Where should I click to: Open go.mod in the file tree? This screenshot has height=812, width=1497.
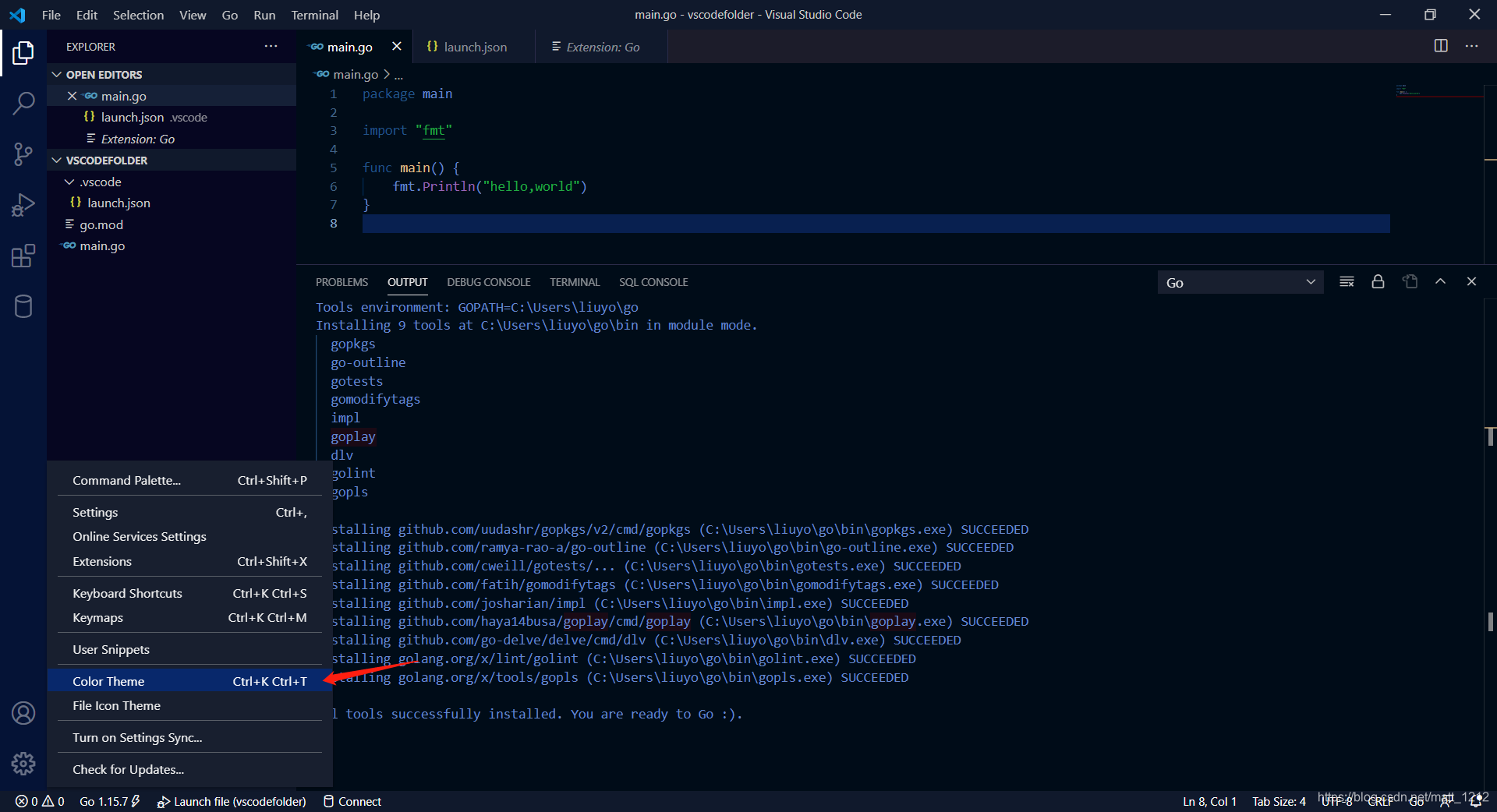172,224
